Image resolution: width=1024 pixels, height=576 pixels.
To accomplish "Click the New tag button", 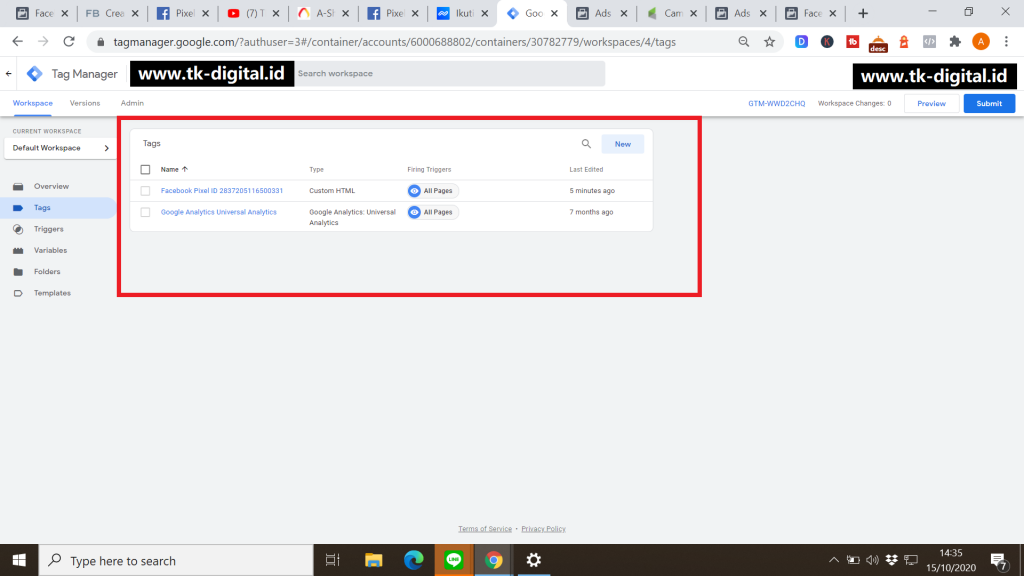I will (x=622, y=144).
